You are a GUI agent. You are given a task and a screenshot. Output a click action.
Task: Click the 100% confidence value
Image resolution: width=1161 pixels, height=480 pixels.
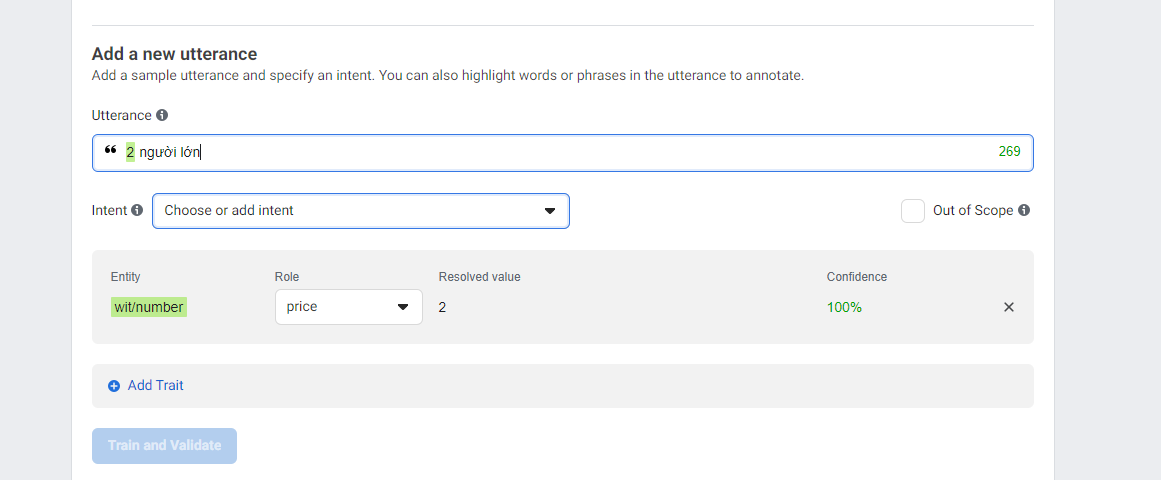844,307
